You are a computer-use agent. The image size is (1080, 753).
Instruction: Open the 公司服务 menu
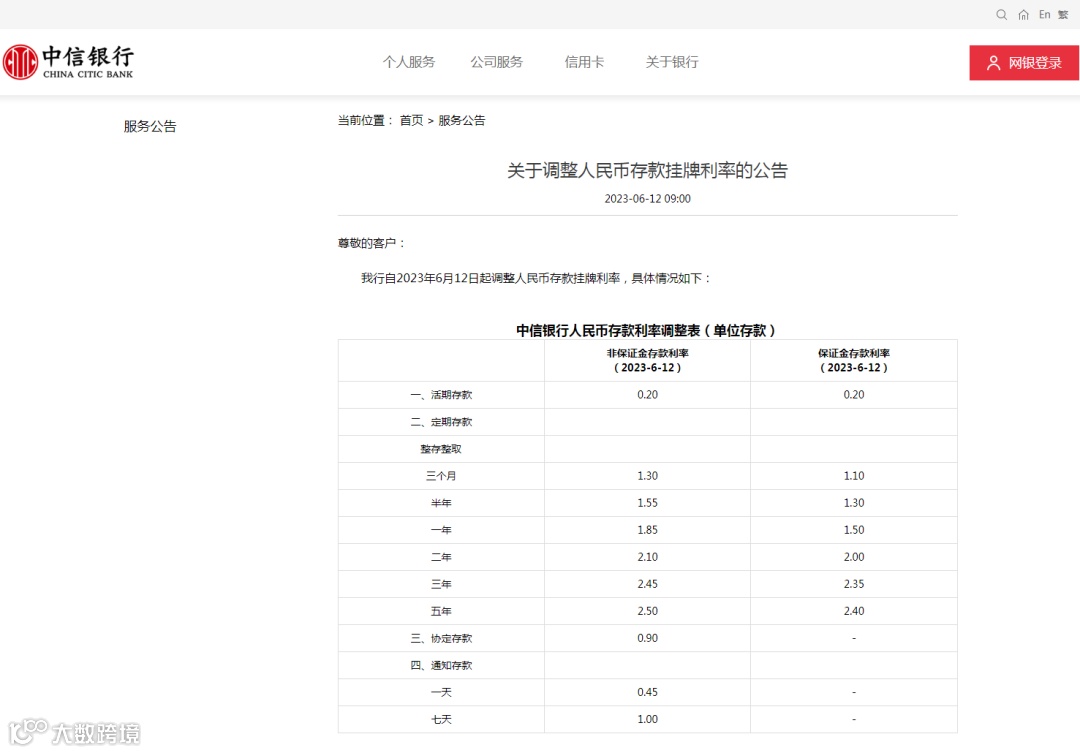[x=497, y=62]
